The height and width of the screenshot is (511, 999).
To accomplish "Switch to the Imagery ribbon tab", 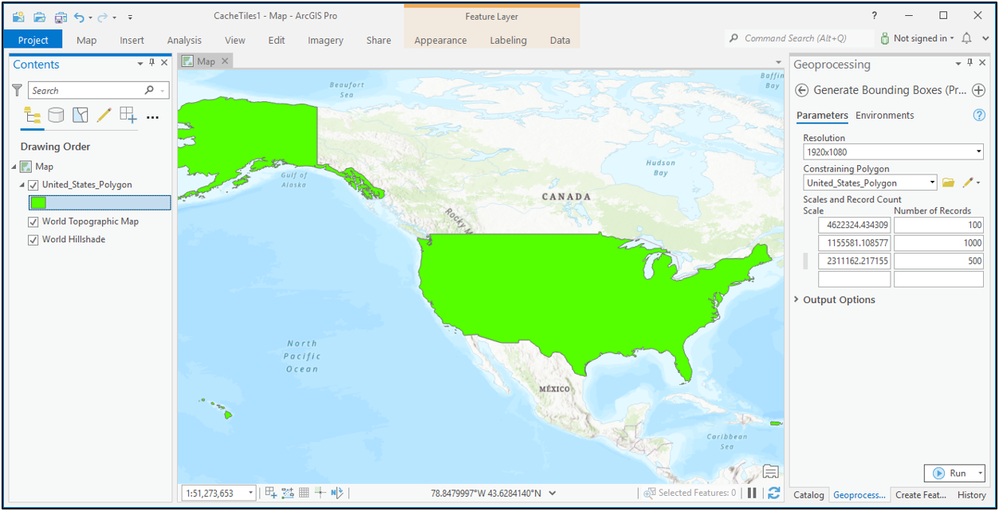I will (326, 40).
